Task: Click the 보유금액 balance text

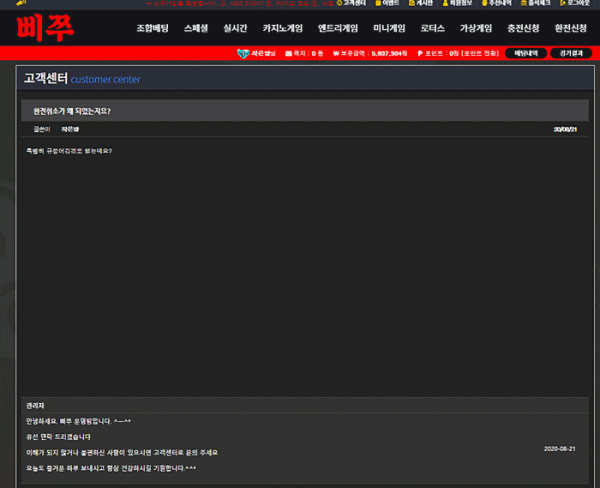Action: 370,54
